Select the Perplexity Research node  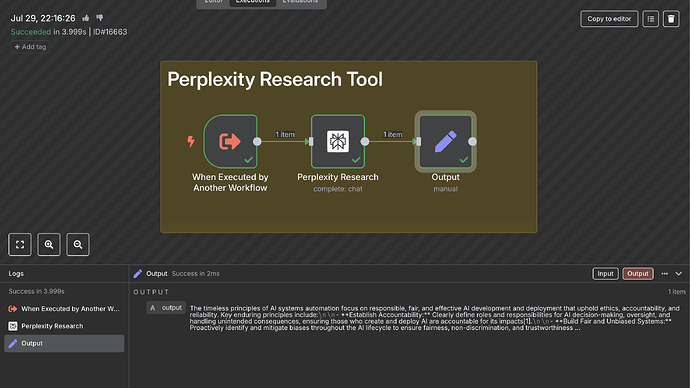(x=338, y=142)
